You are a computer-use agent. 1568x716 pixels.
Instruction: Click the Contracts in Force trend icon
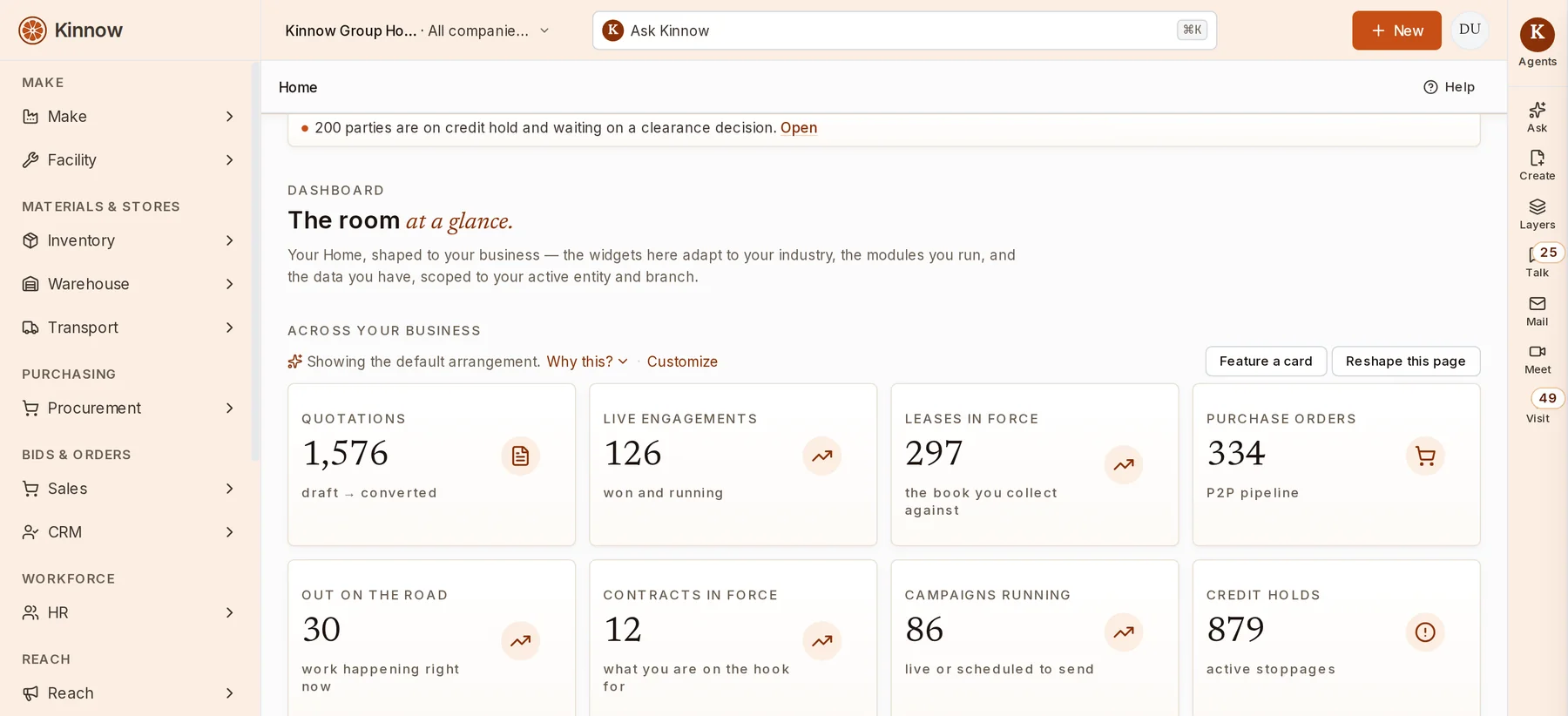(821, 640)
